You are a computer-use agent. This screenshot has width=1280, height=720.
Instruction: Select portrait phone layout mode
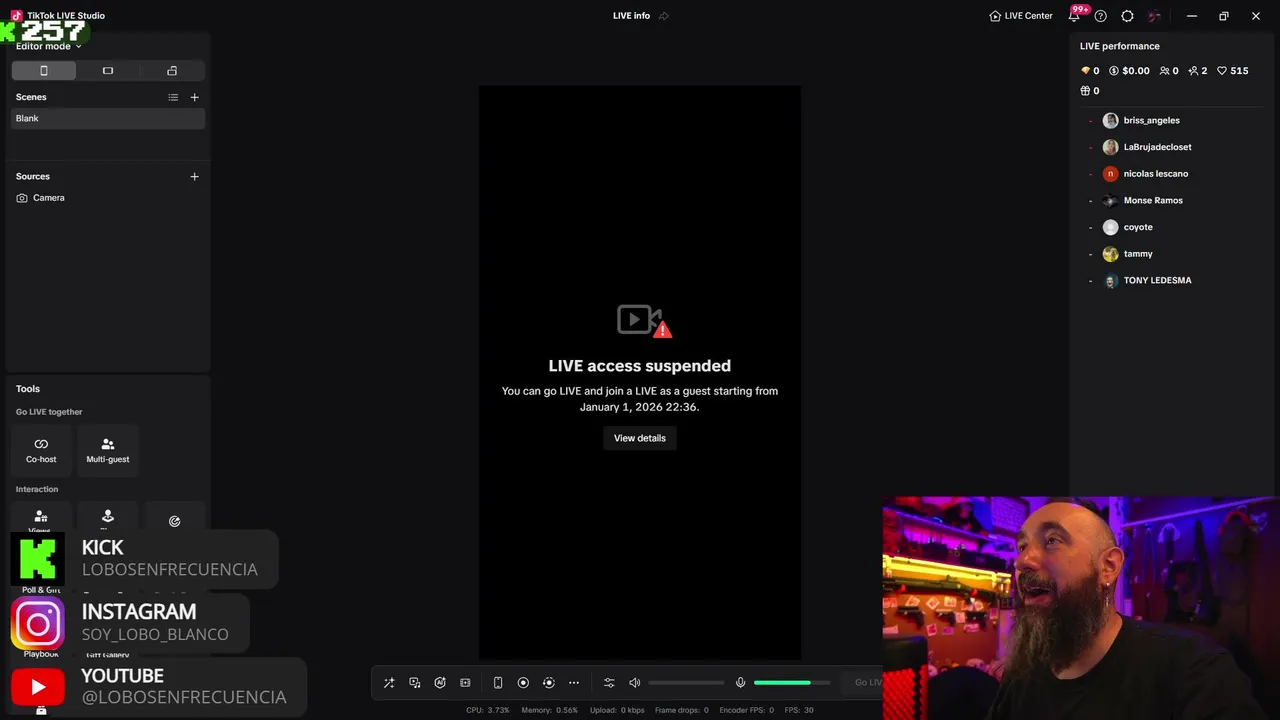click(x=44, y=71)
